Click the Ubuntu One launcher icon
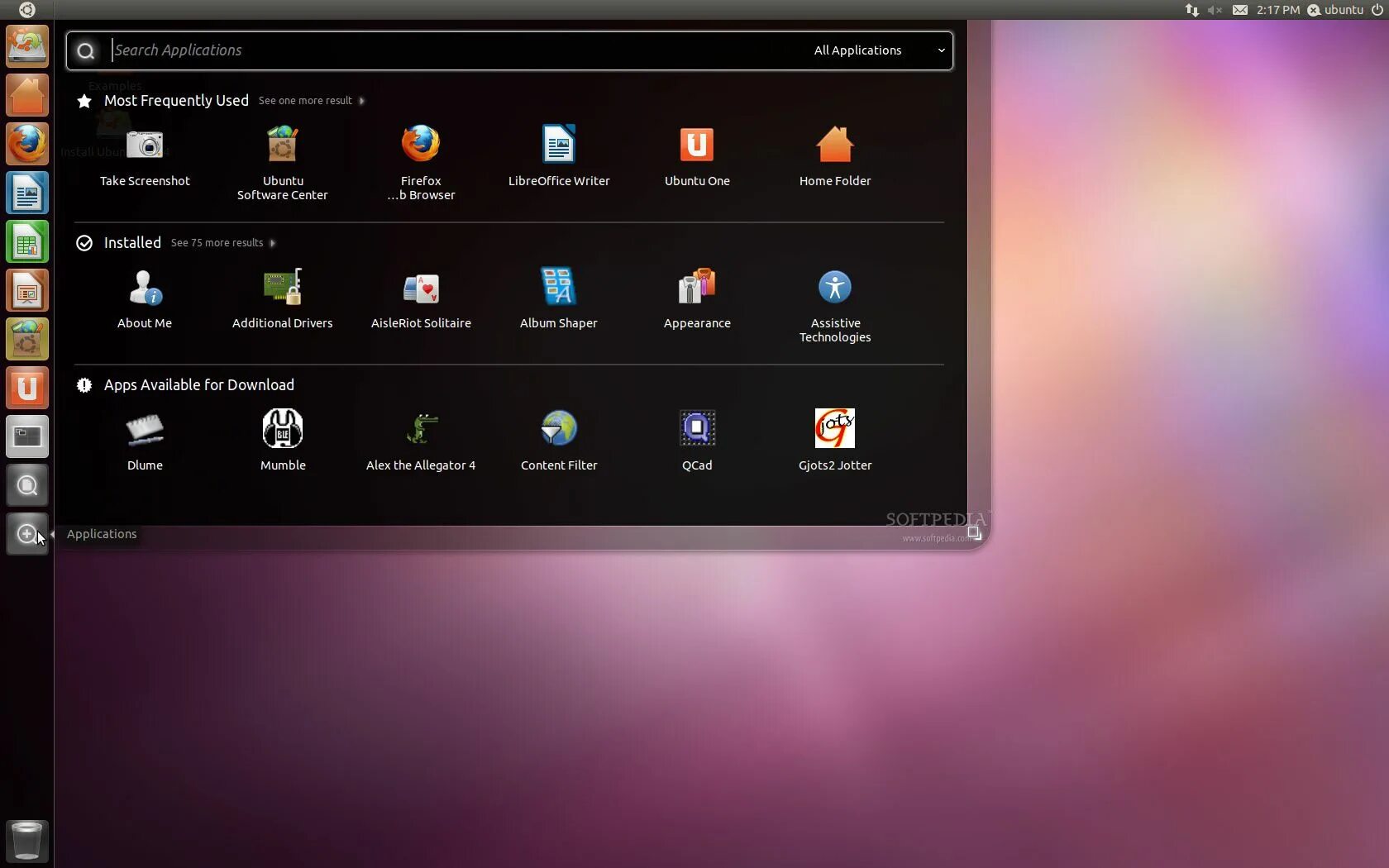This screenshot has width=1389, height=868. pos(27,388)
